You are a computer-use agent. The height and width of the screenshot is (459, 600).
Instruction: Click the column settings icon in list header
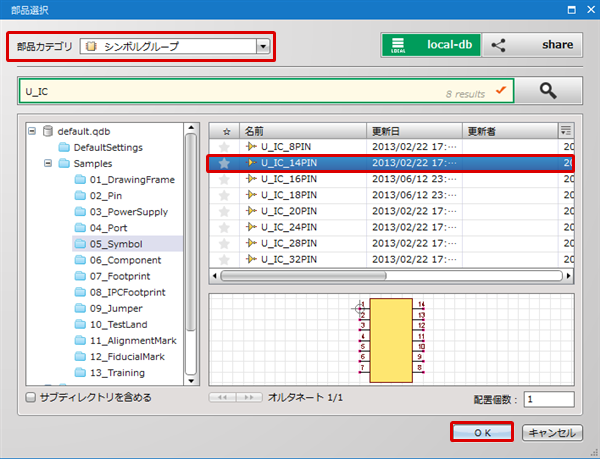[x=567, y=131]
